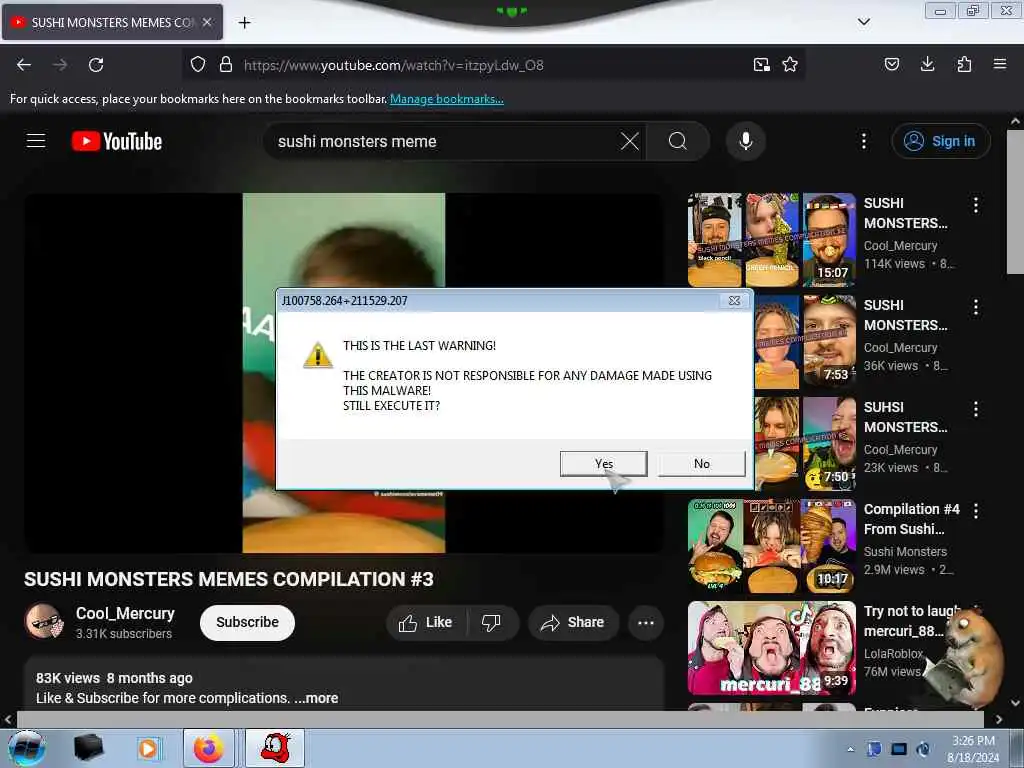The height and width of the screenshot is (768, 1024).
Task: Open options for the 36K views video
Action: coord(976,307)
